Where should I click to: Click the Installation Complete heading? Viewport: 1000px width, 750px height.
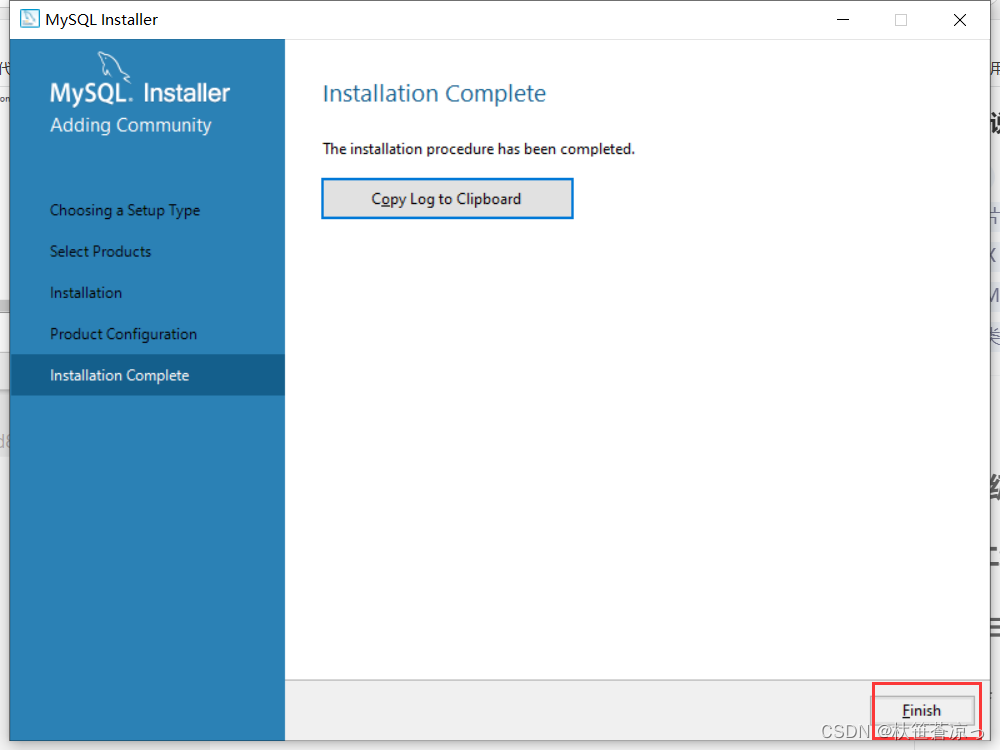point(434,94)
